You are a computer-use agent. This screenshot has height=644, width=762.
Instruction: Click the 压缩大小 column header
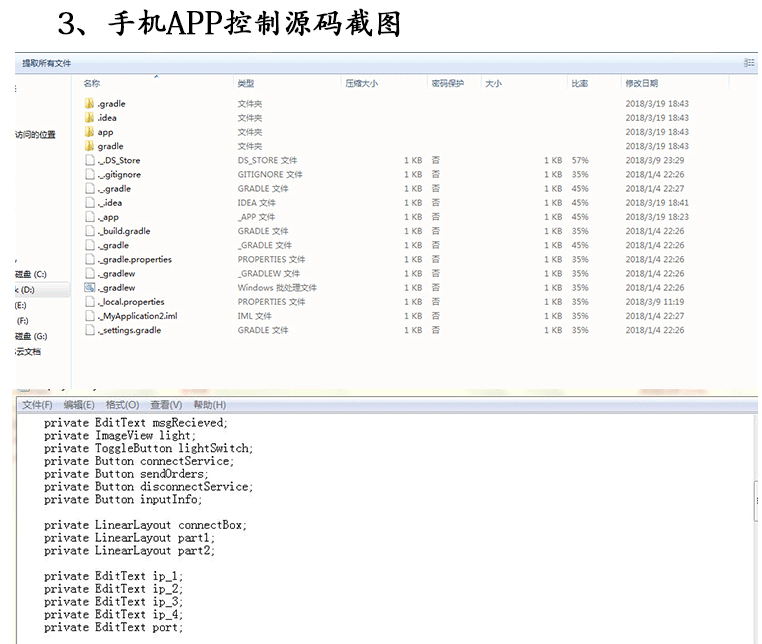(x=361, y=84)
